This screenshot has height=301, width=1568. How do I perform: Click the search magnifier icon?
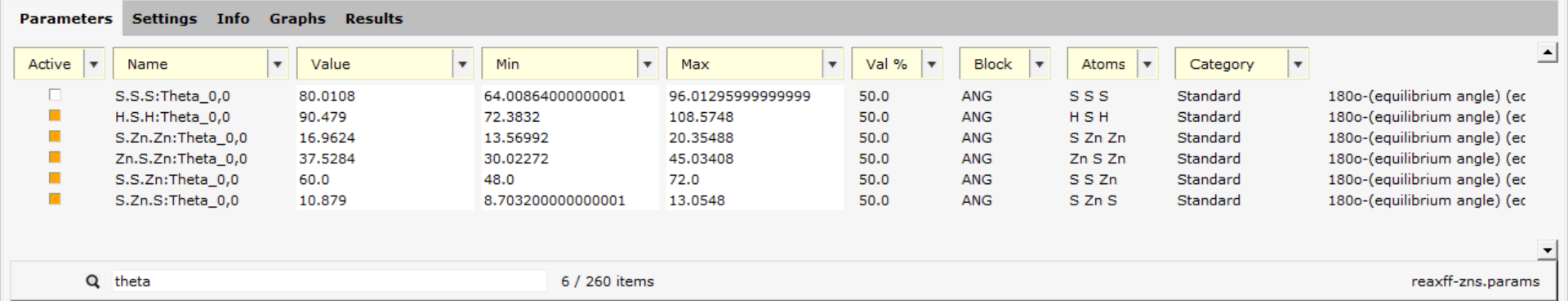click(x=92, y=281)
